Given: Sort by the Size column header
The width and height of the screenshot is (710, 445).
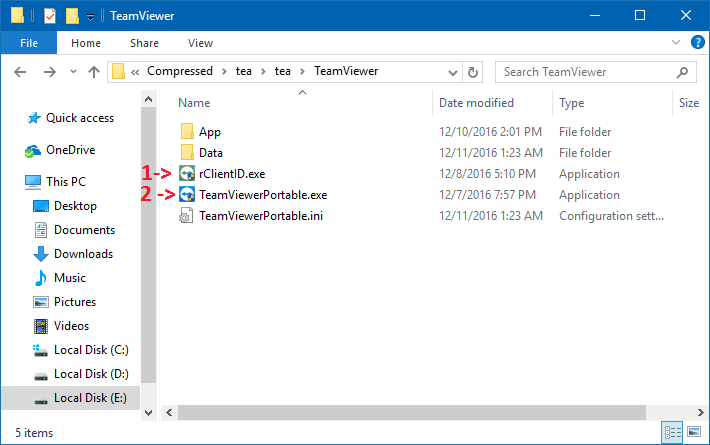Looking at the screenshot, I should point(689,103).
